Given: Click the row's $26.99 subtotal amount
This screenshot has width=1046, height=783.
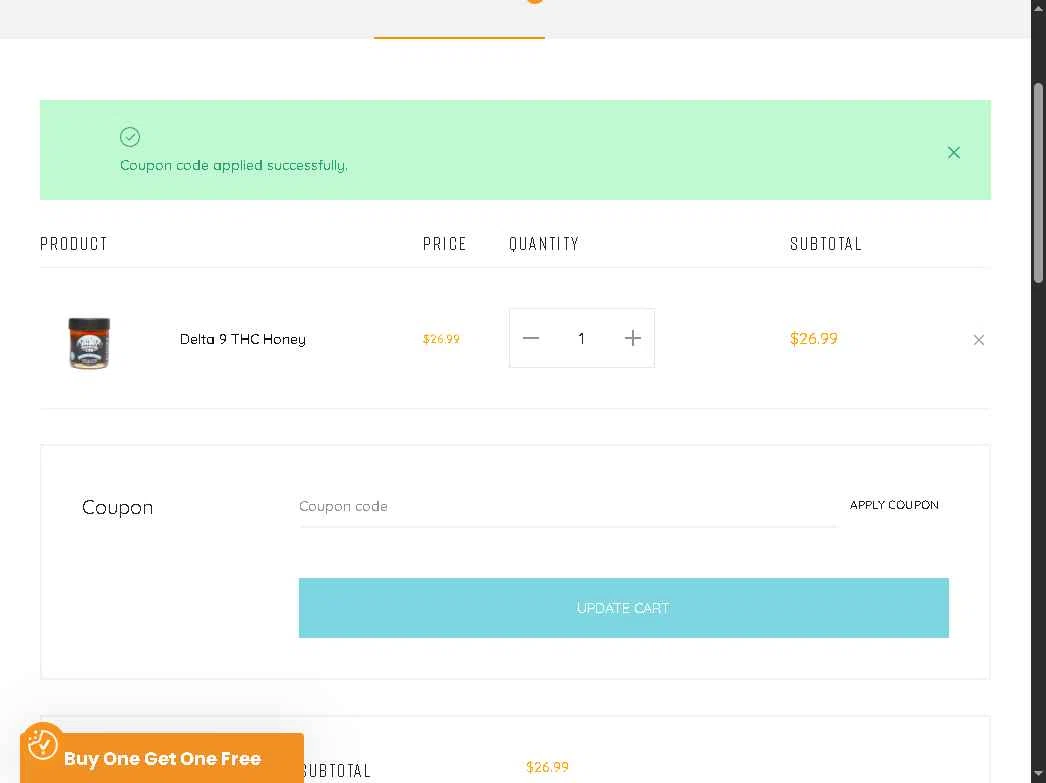Looking at the screenshot, I should pos(813,339).
